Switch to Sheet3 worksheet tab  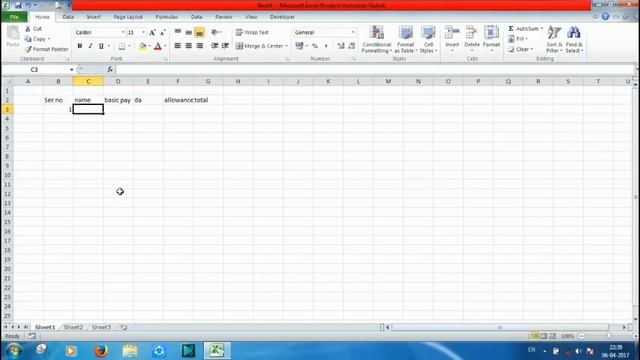[x=101, y=327]
